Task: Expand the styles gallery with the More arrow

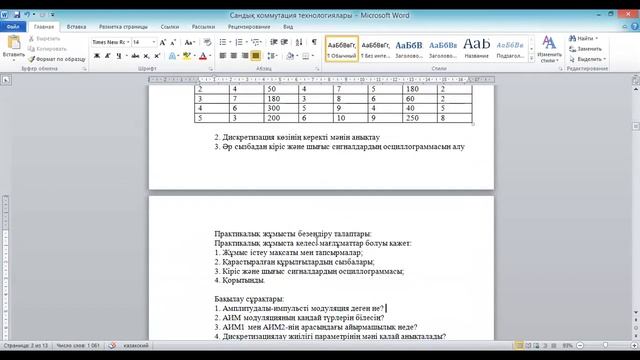Action: [x=531, y=59]
